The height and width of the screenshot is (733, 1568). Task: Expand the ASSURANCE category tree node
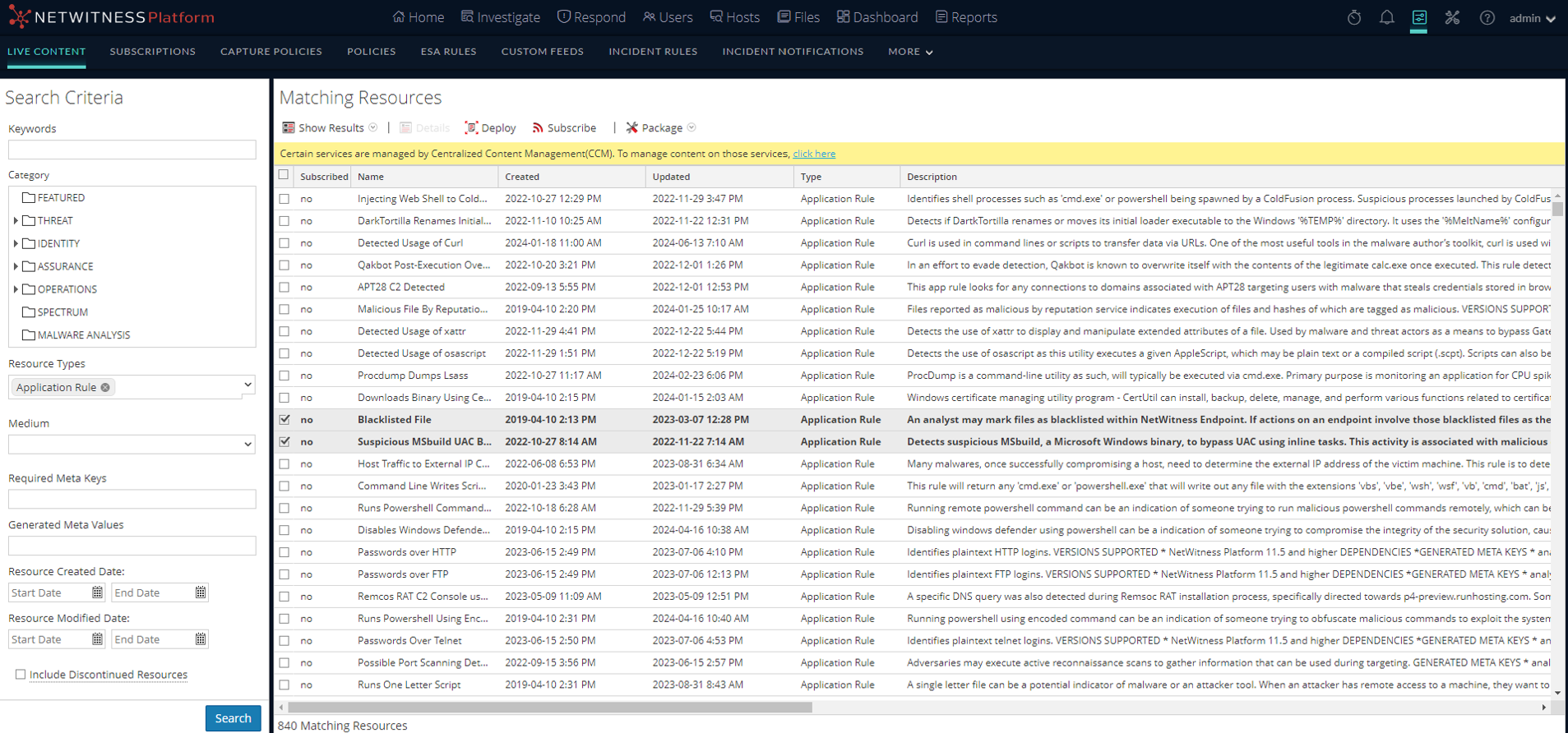click(x=16, y=267)
